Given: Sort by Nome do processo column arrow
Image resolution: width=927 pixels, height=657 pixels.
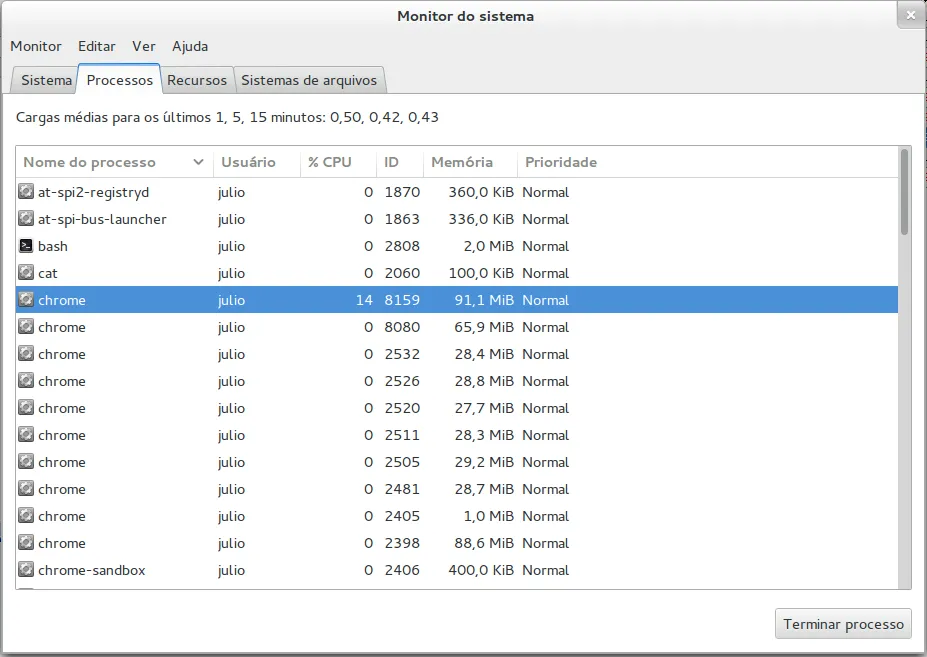Looking at the screenshot, I should click(198, 162).
